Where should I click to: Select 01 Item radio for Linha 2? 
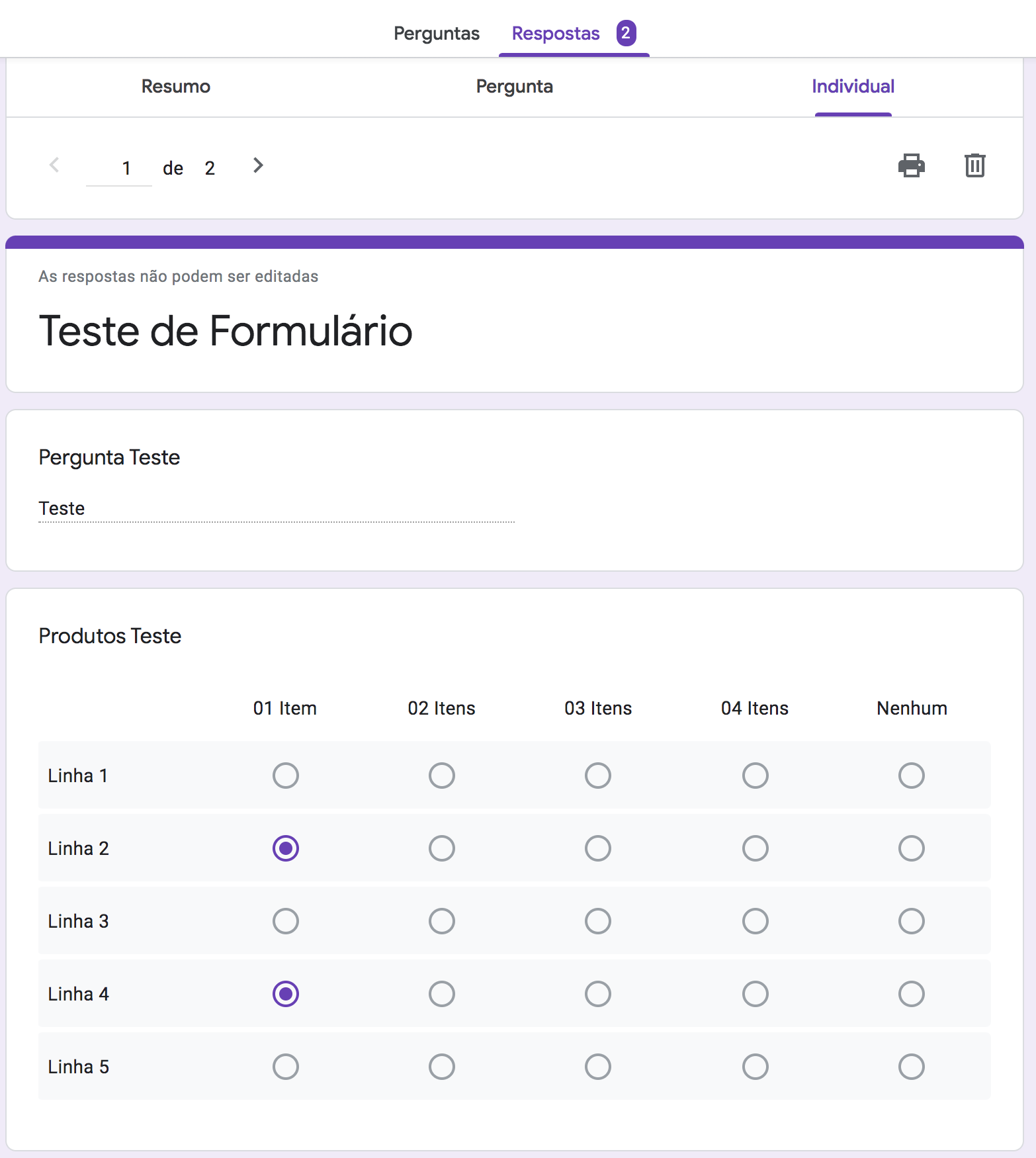(x=286, y=848)
